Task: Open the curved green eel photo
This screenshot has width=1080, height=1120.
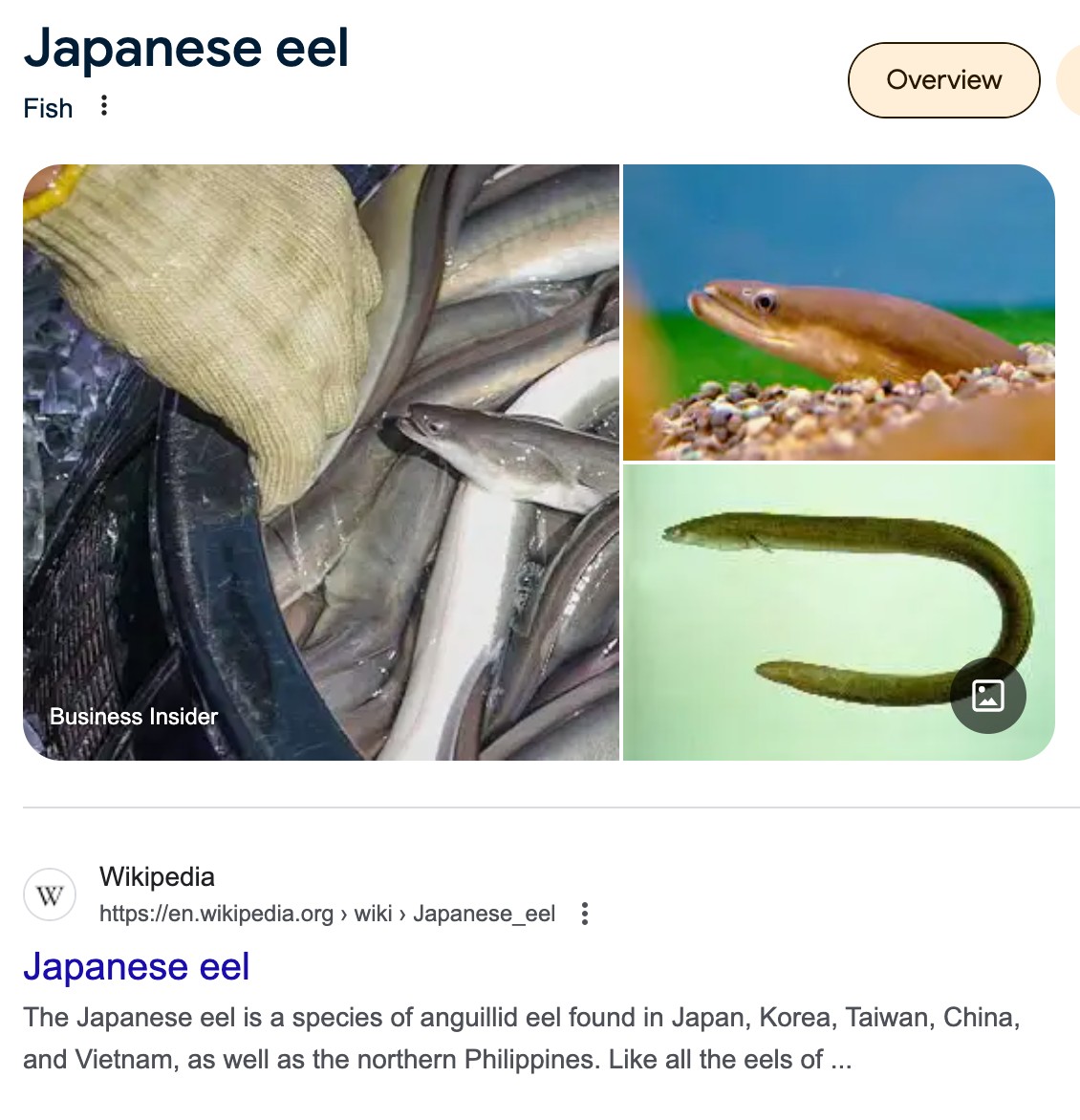Action: (x=838, y=613)
